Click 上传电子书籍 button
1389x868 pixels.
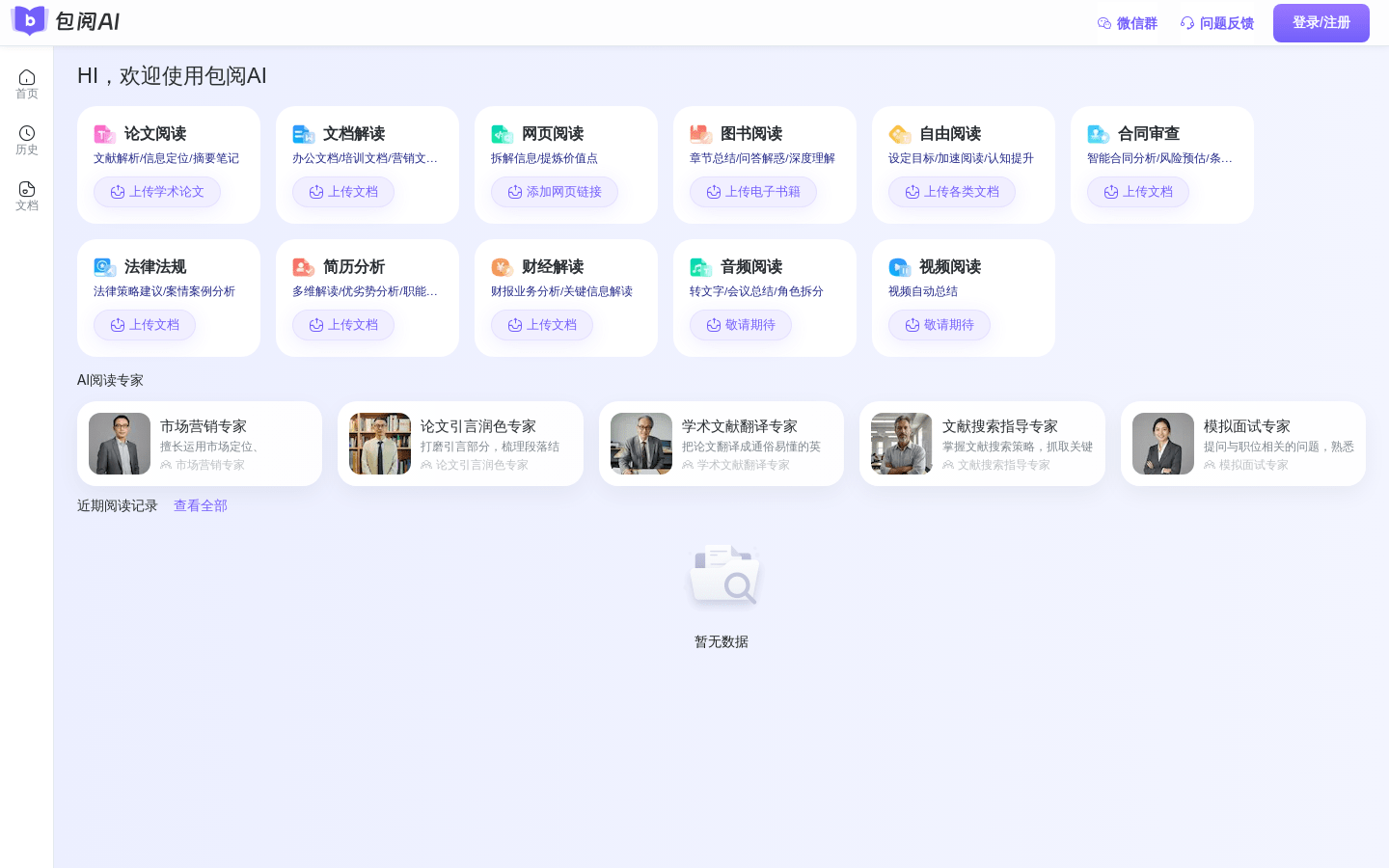pos(753,192)
